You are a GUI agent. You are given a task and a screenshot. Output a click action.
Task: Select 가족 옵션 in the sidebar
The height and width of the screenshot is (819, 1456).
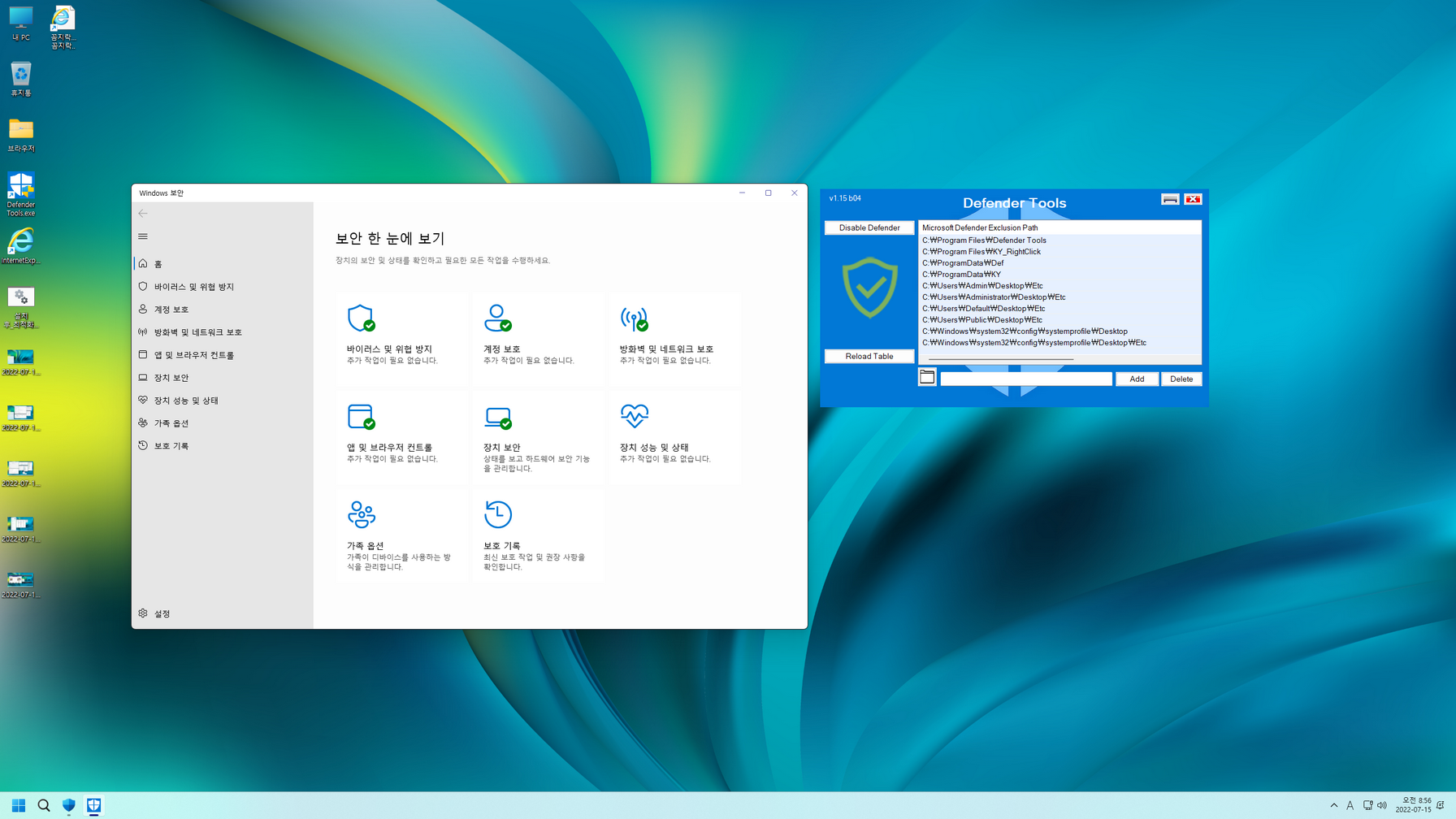[x=223, y=423]
